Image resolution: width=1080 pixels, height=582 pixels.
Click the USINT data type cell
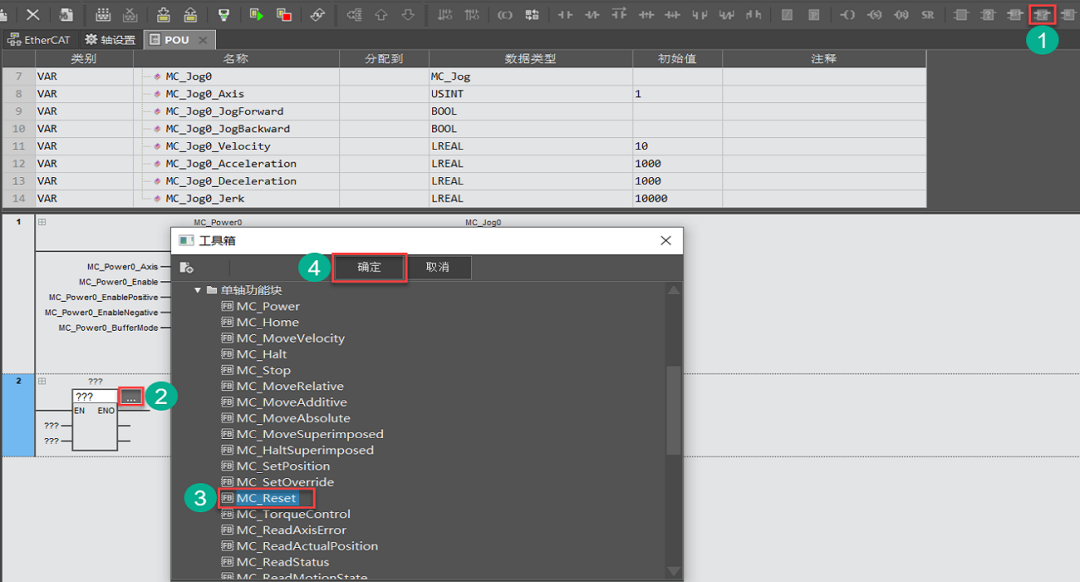[x=530, y=94]
